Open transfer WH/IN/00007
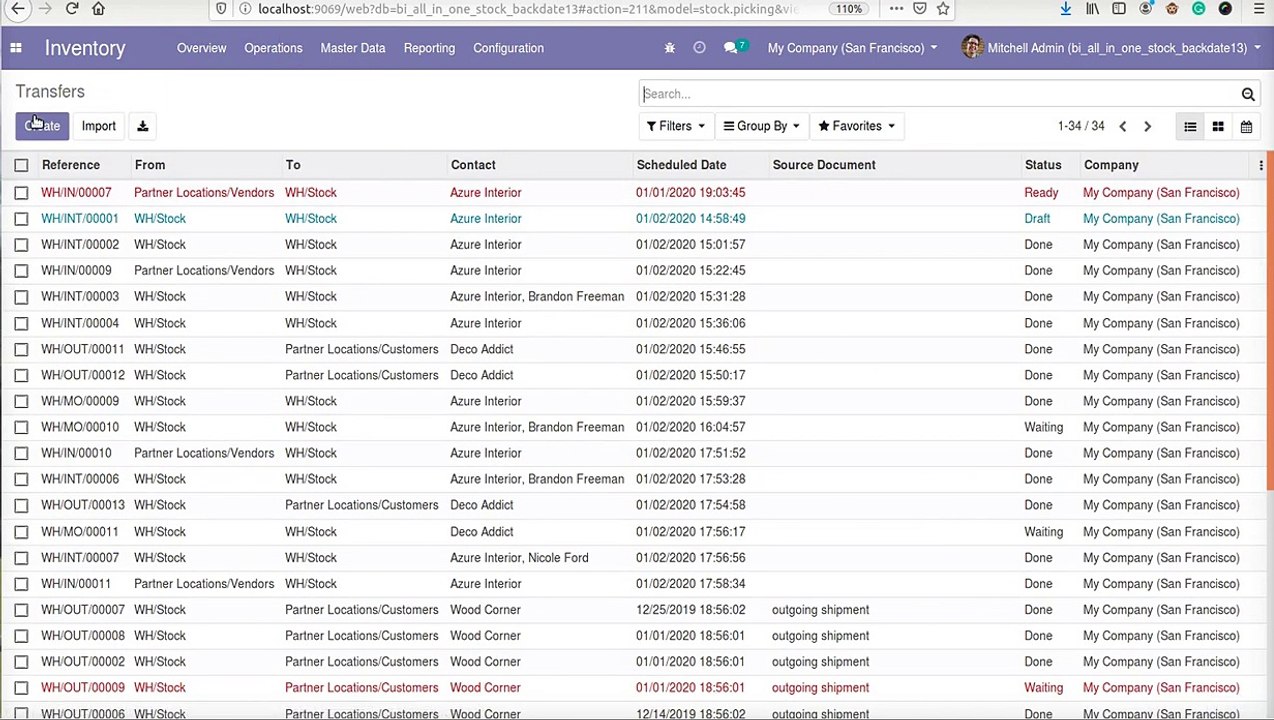1274x720 pixels. [x=76, y=192]
